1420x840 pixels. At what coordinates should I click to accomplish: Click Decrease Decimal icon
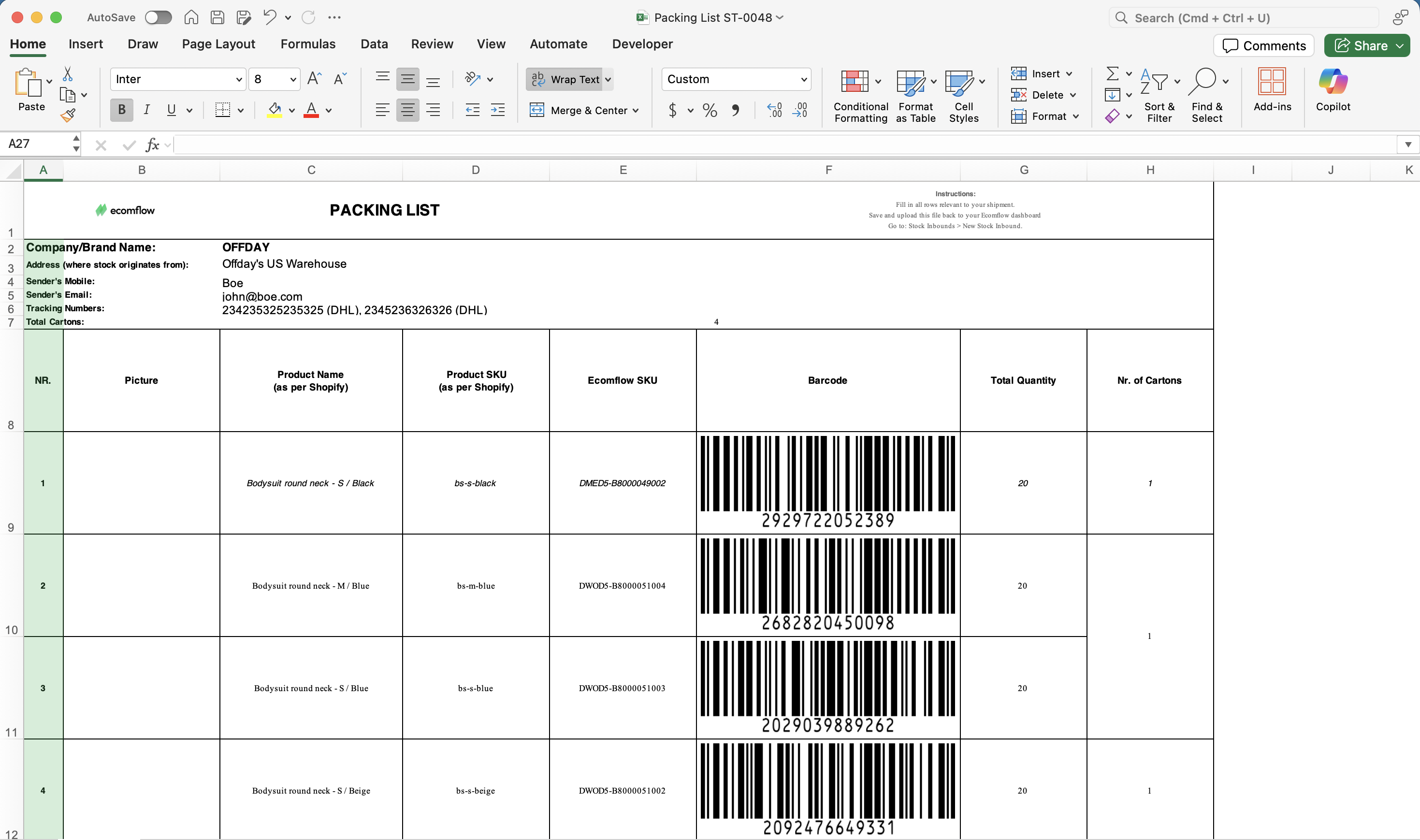point(800,110)
